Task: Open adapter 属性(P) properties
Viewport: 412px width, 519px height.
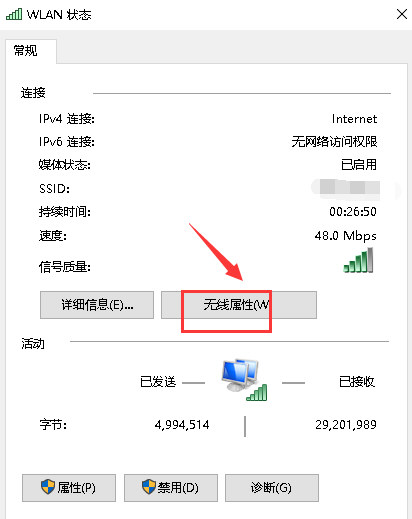Action: coord(69,488)
